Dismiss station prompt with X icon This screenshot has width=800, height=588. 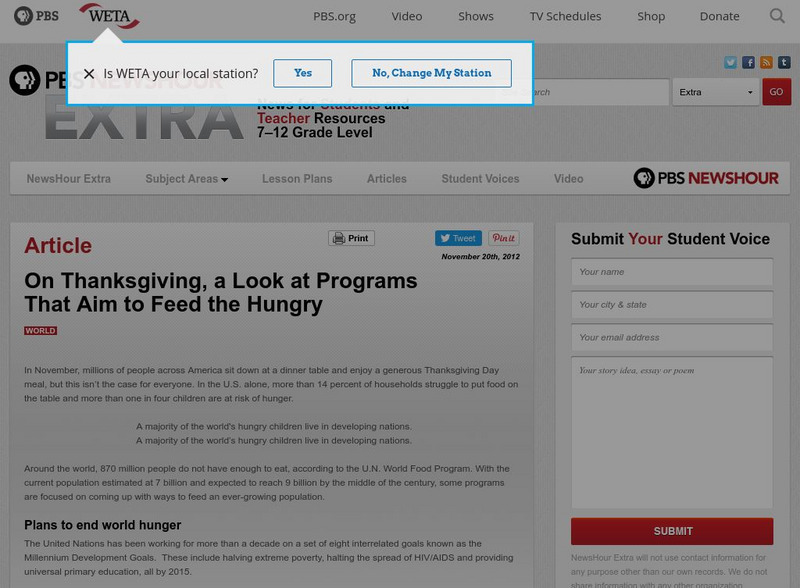pos(89,74)
